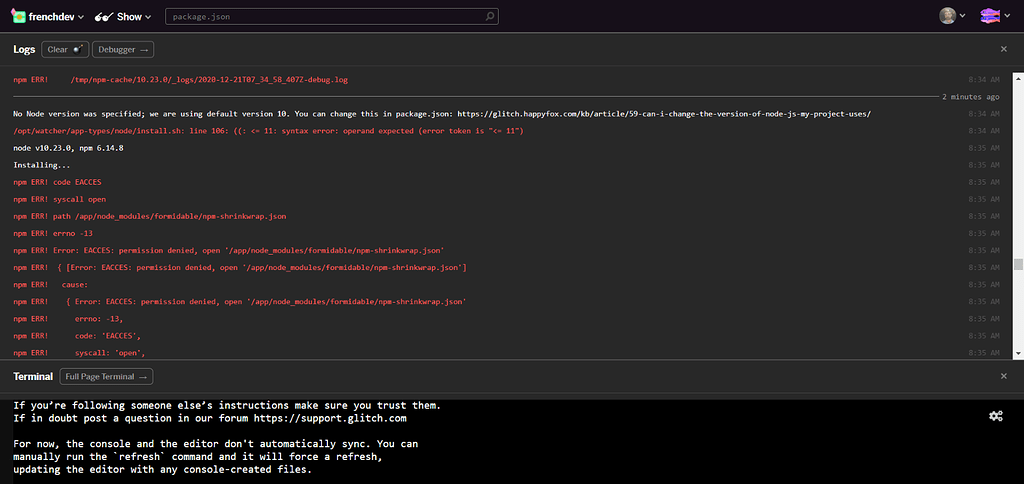Open the Debugger button
This screenshot has width=1024, height=484.
point(123,50)
